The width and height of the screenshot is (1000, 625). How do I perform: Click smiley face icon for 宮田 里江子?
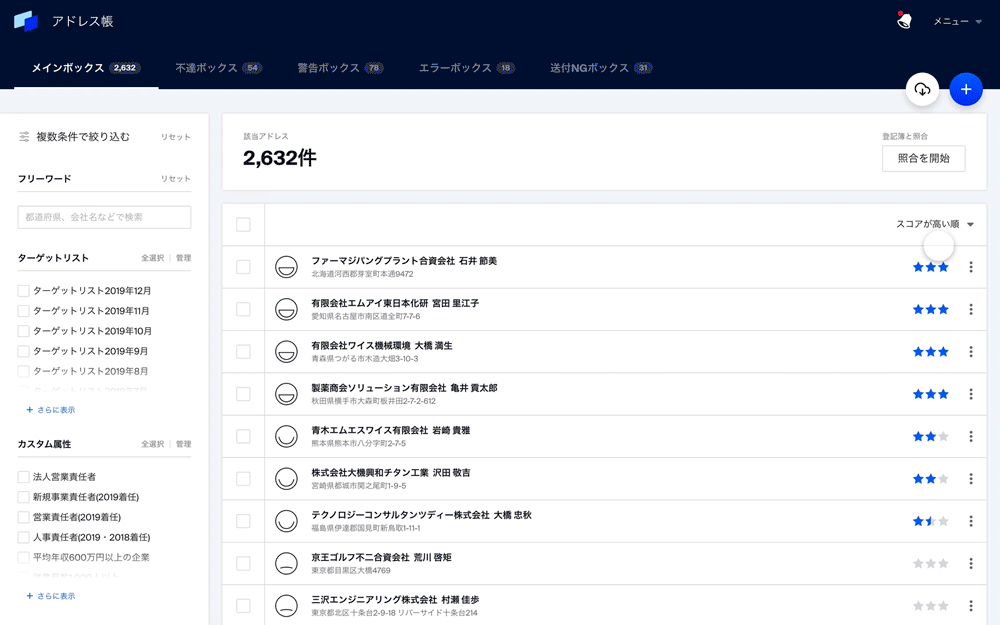click(286, 309)
